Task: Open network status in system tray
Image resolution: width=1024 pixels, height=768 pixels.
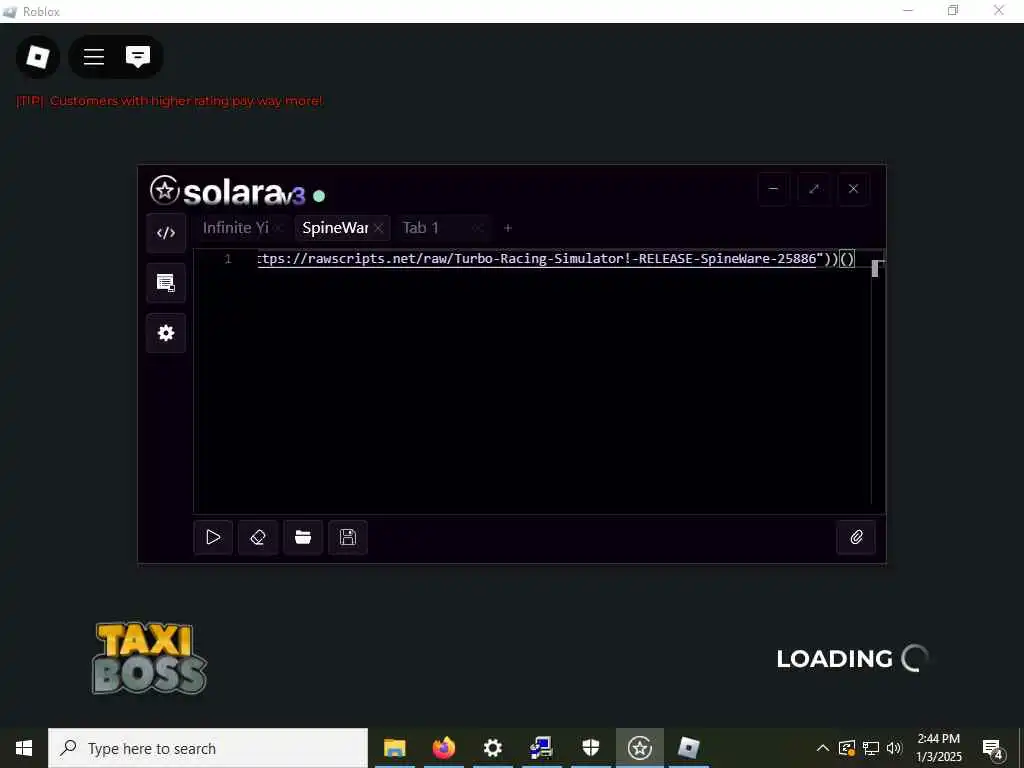Action: click(871, 748)
